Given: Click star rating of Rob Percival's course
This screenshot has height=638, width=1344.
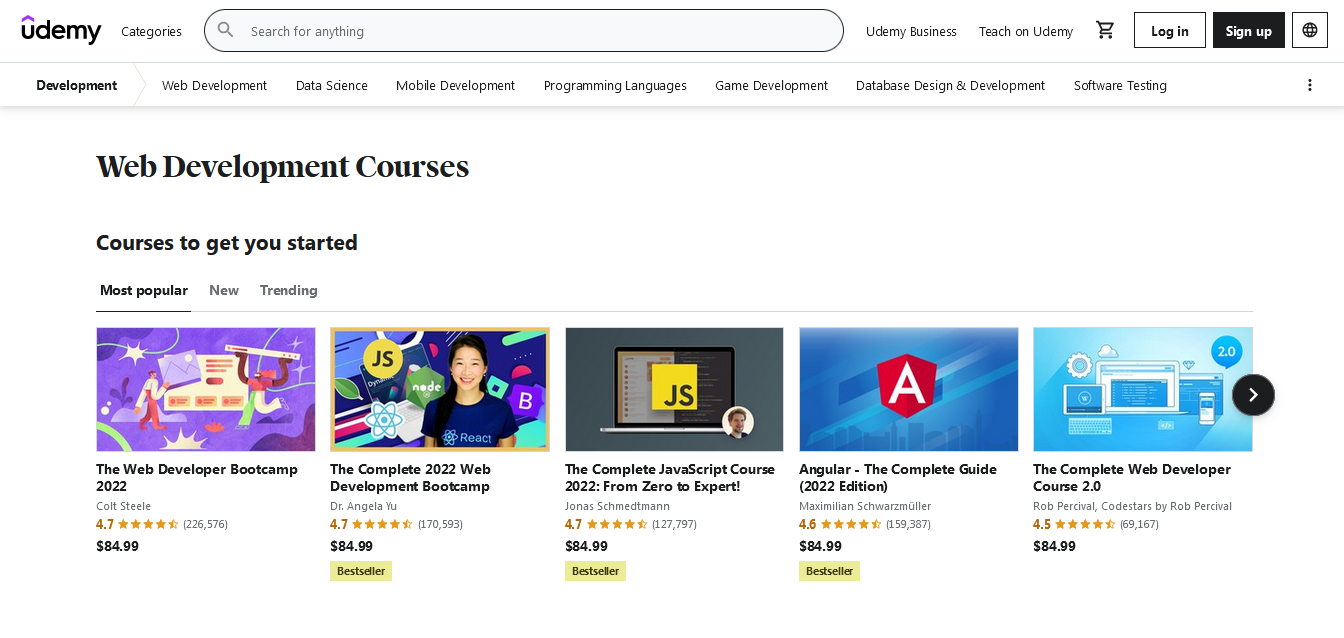Looking at the screenshot, I should click(x=1085, y=524).
